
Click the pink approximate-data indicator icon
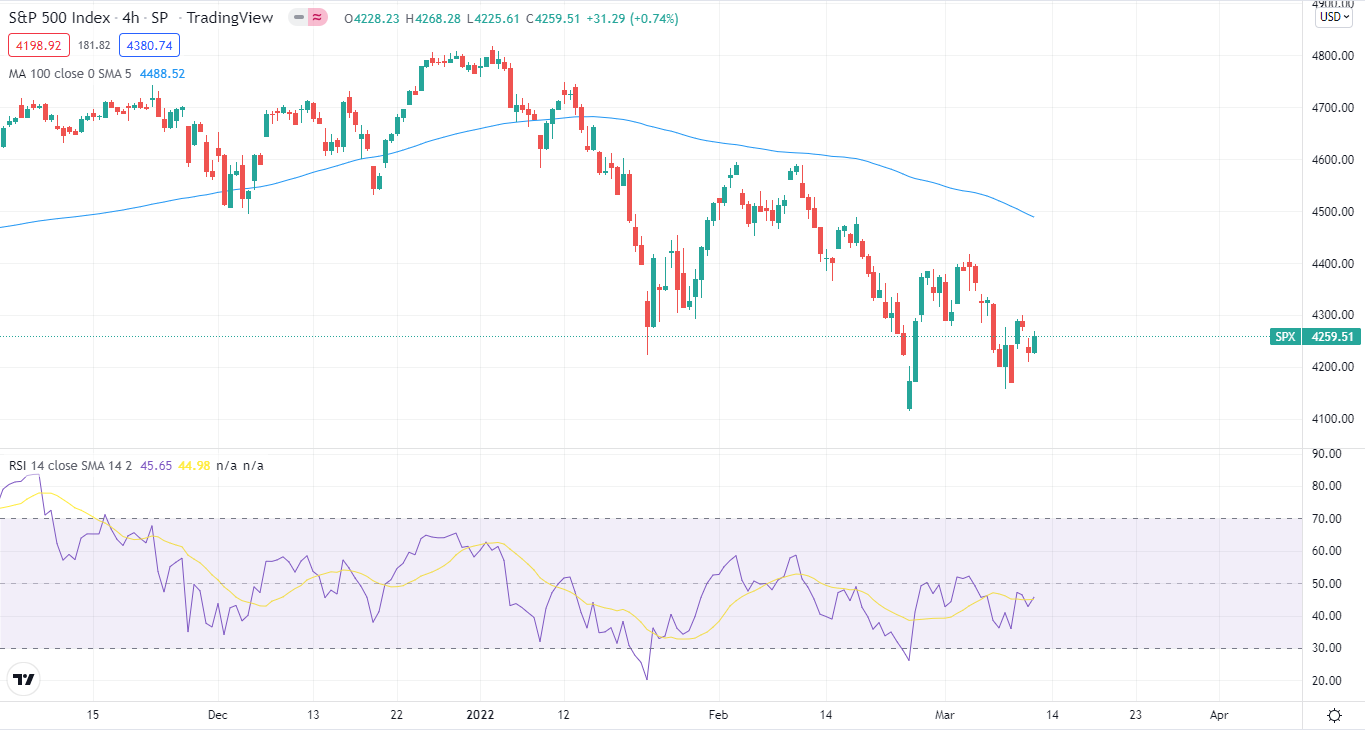click(318, 18)
